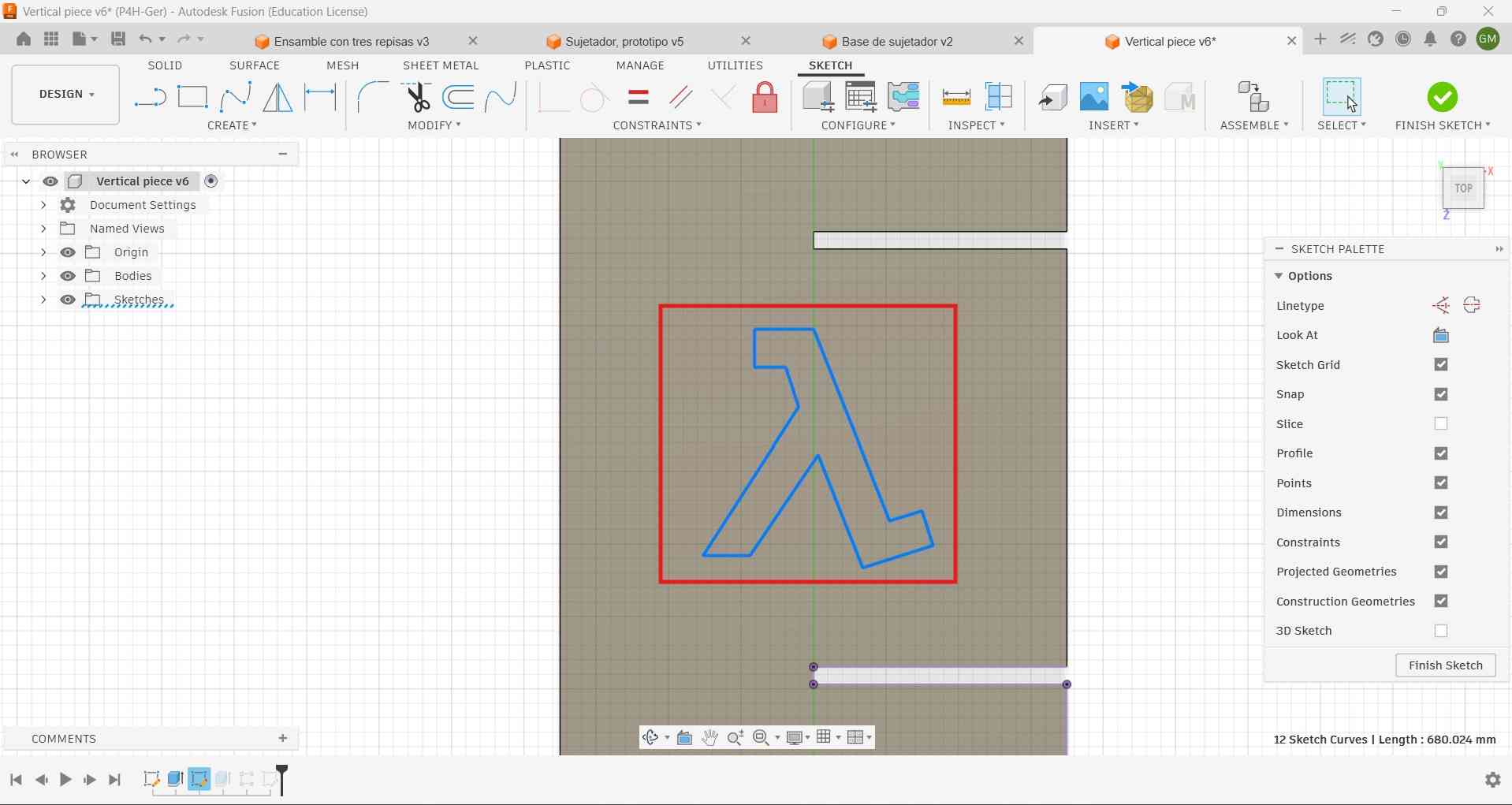Save the document with the disk icon

pos(118,39)
